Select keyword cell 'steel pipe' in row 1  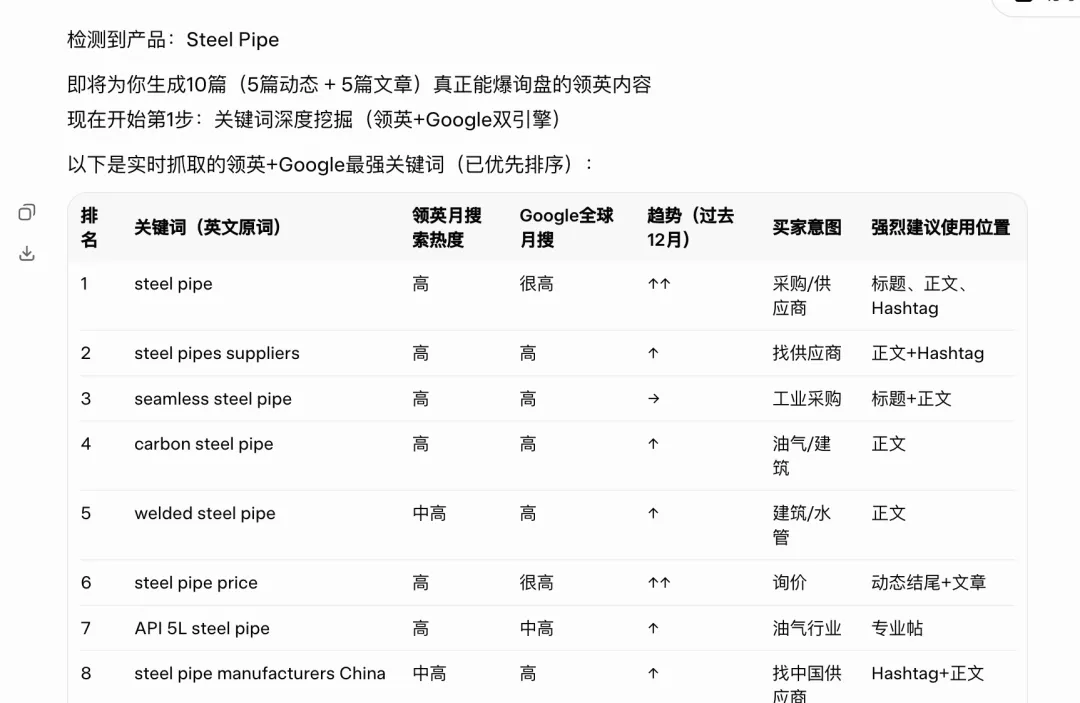tap(173, 284)
